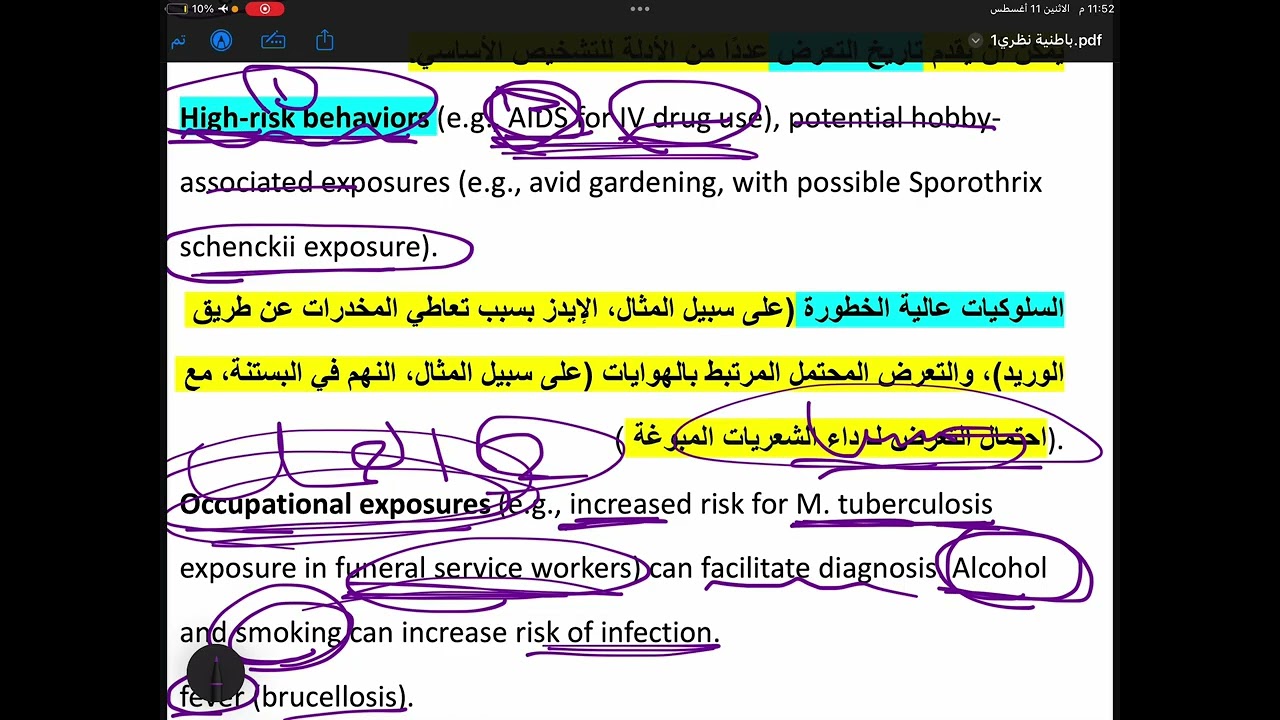
Task: Tap the phrase 'funeral service workers'
Action: tap(484, 568)
